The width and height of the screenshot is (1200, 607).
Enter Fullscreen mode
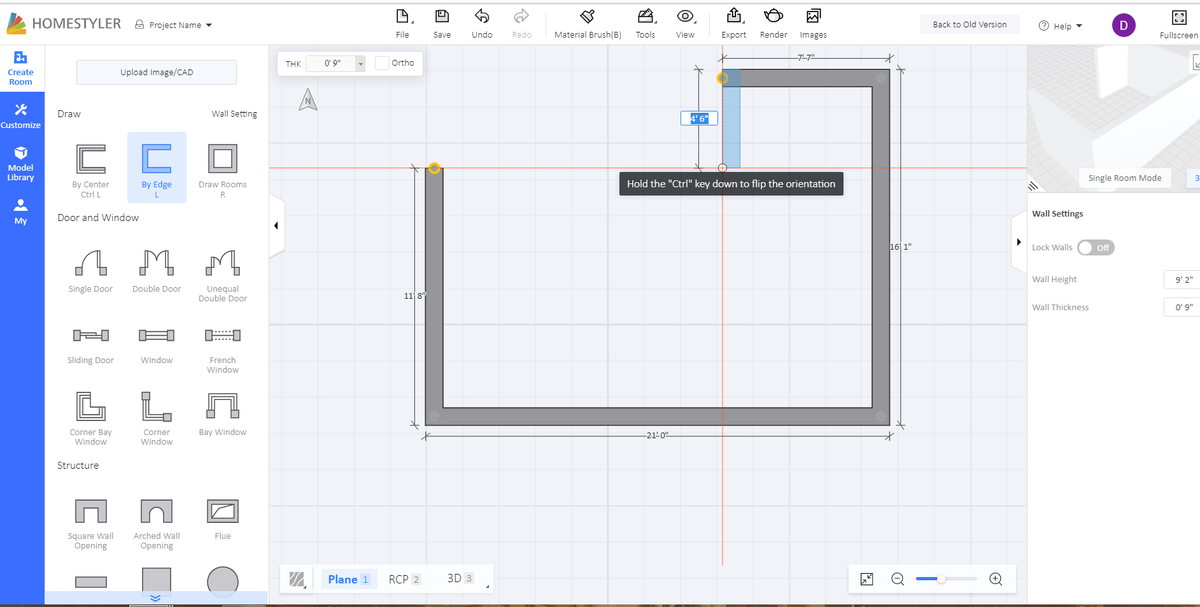coord(1178,24)
